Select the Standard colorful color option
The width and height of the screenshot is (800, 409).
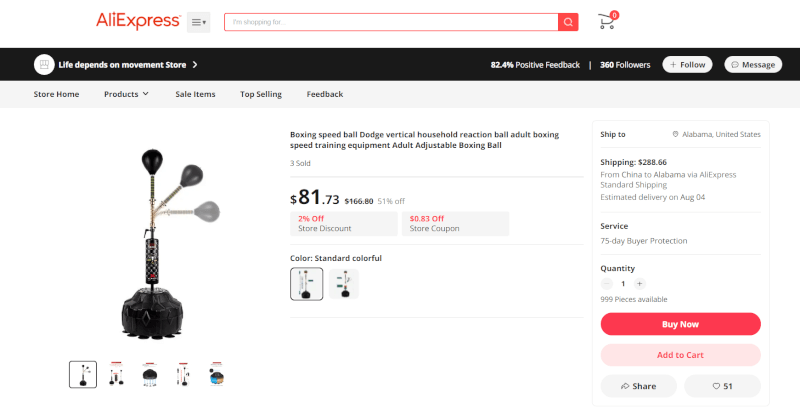coord(307,284)
